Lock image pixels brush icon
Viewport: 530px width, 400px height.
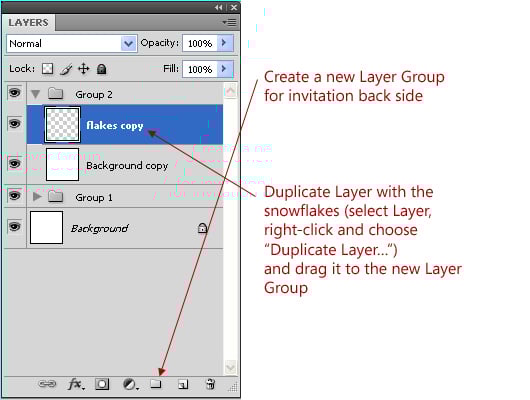pos(66,69)
